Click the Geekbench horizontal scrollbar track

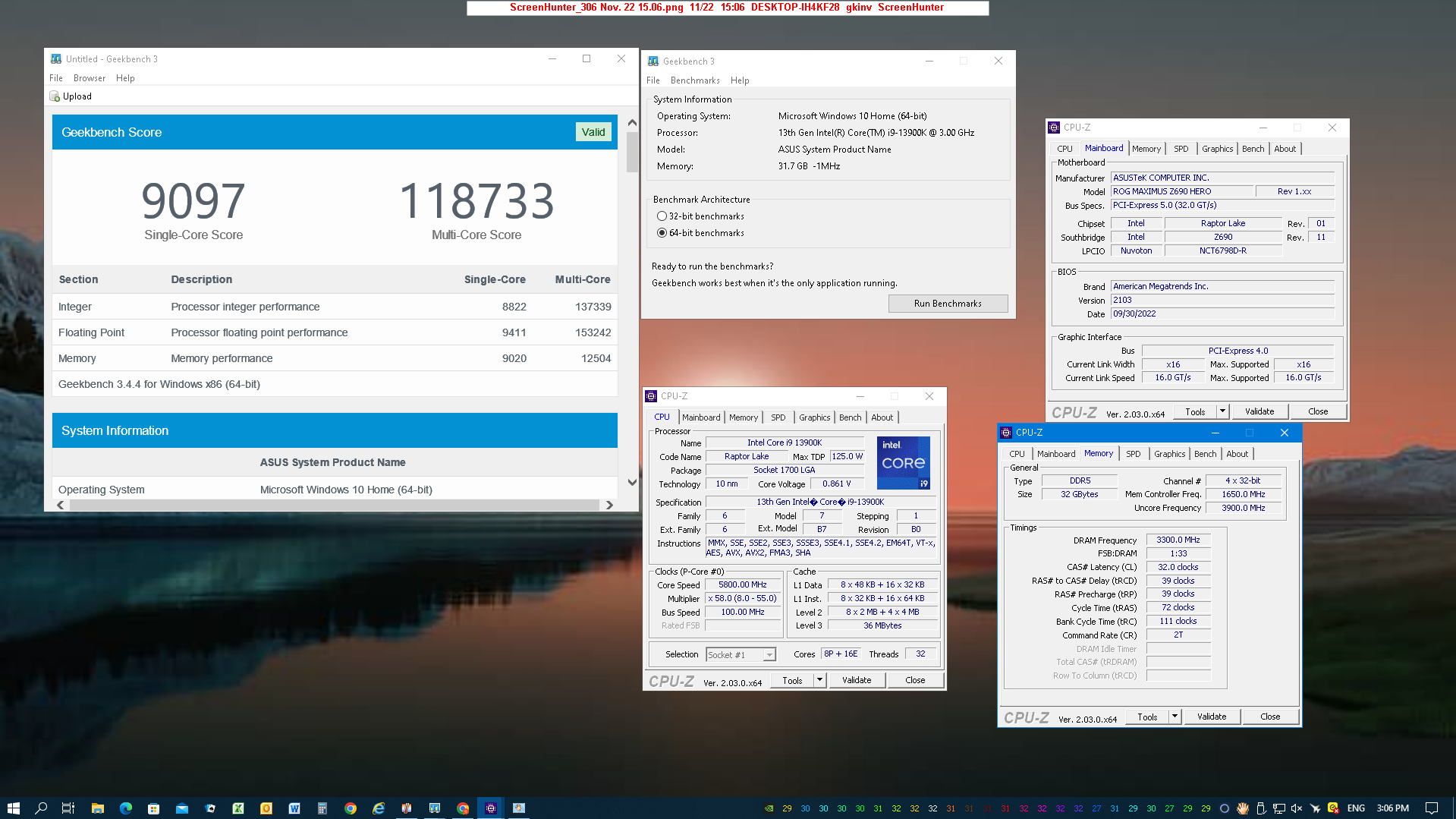(335, 505)
